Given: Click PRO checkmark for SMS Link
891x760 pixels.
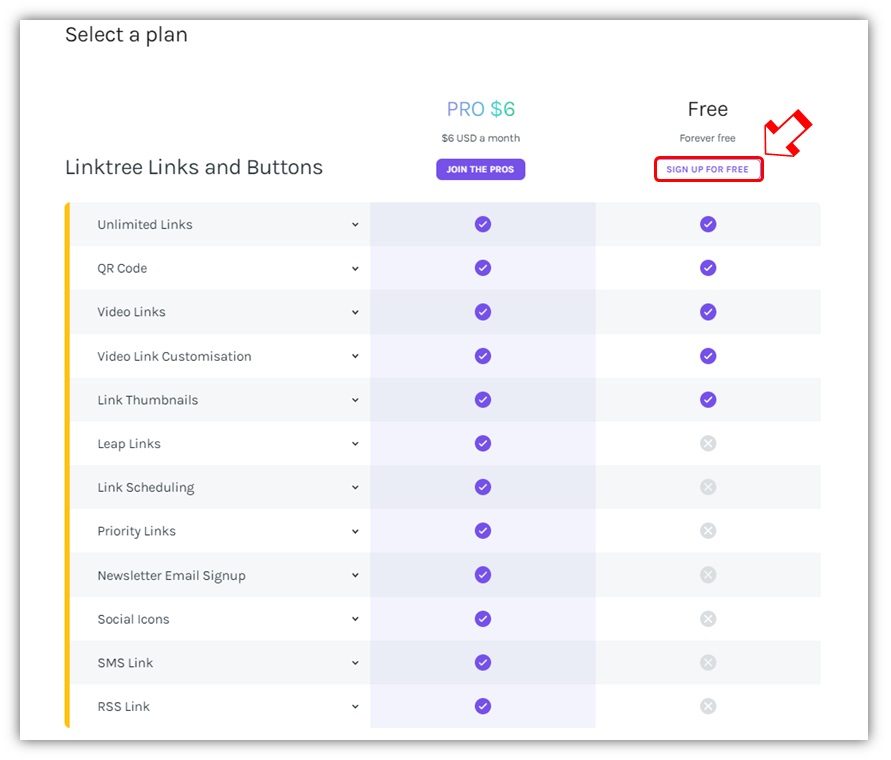Looking at the screenshot, I should click(x=483, y=662).
